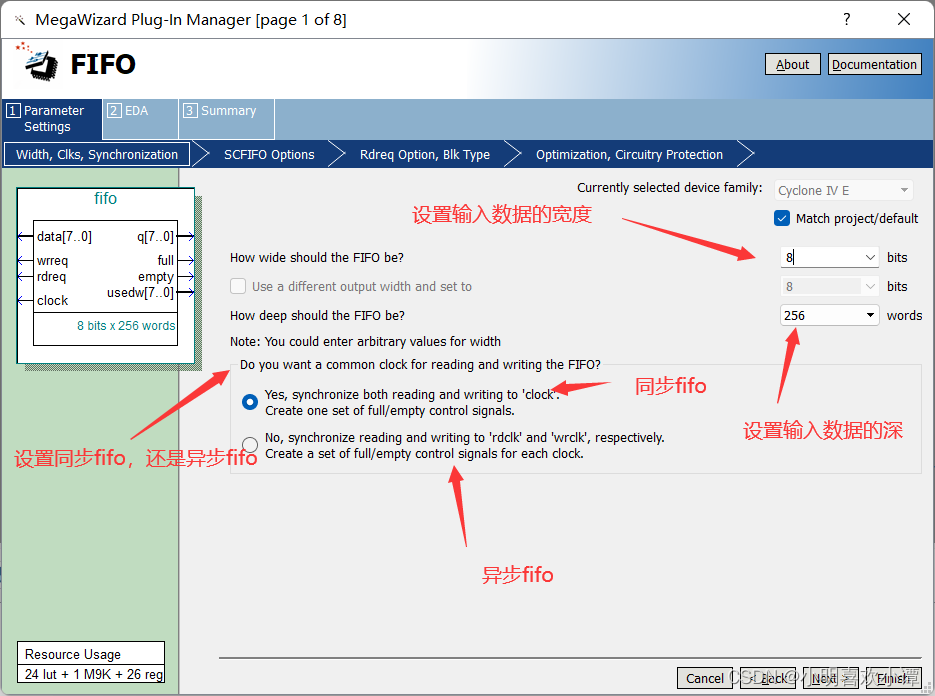This screenshot has width=935, height=696.
Task: Open the Rdreq Option, Blk Type page
Action: click(424, 154)
